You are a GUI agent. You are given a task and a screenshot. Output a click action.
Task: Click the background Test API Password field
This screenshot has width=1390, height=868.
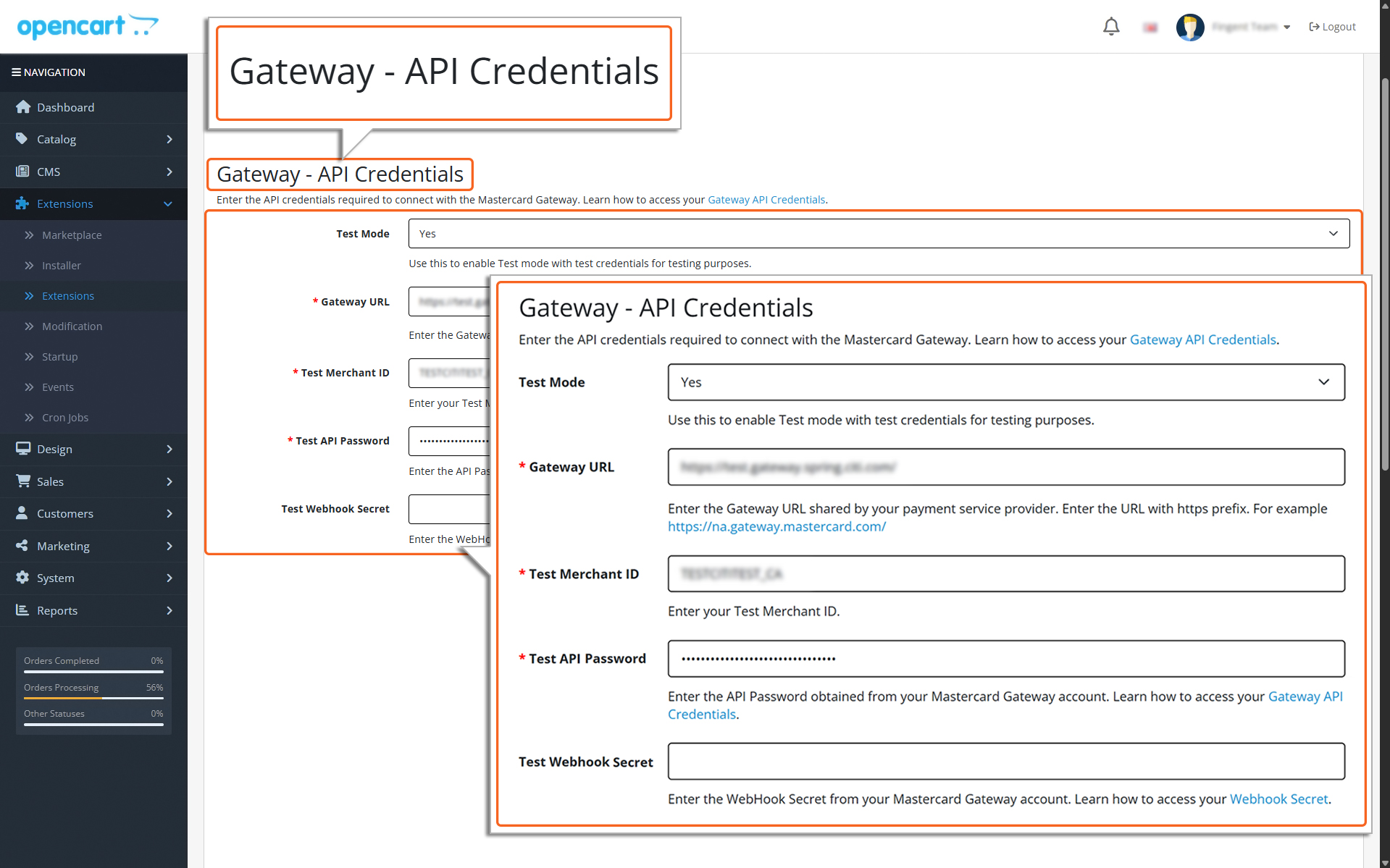449,441
